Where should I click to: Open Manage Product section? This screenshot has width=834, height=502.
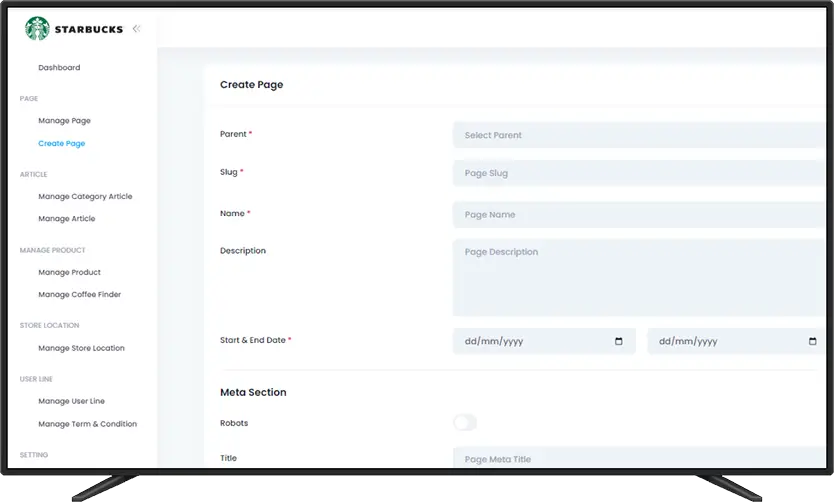click(x=69, y=272)
